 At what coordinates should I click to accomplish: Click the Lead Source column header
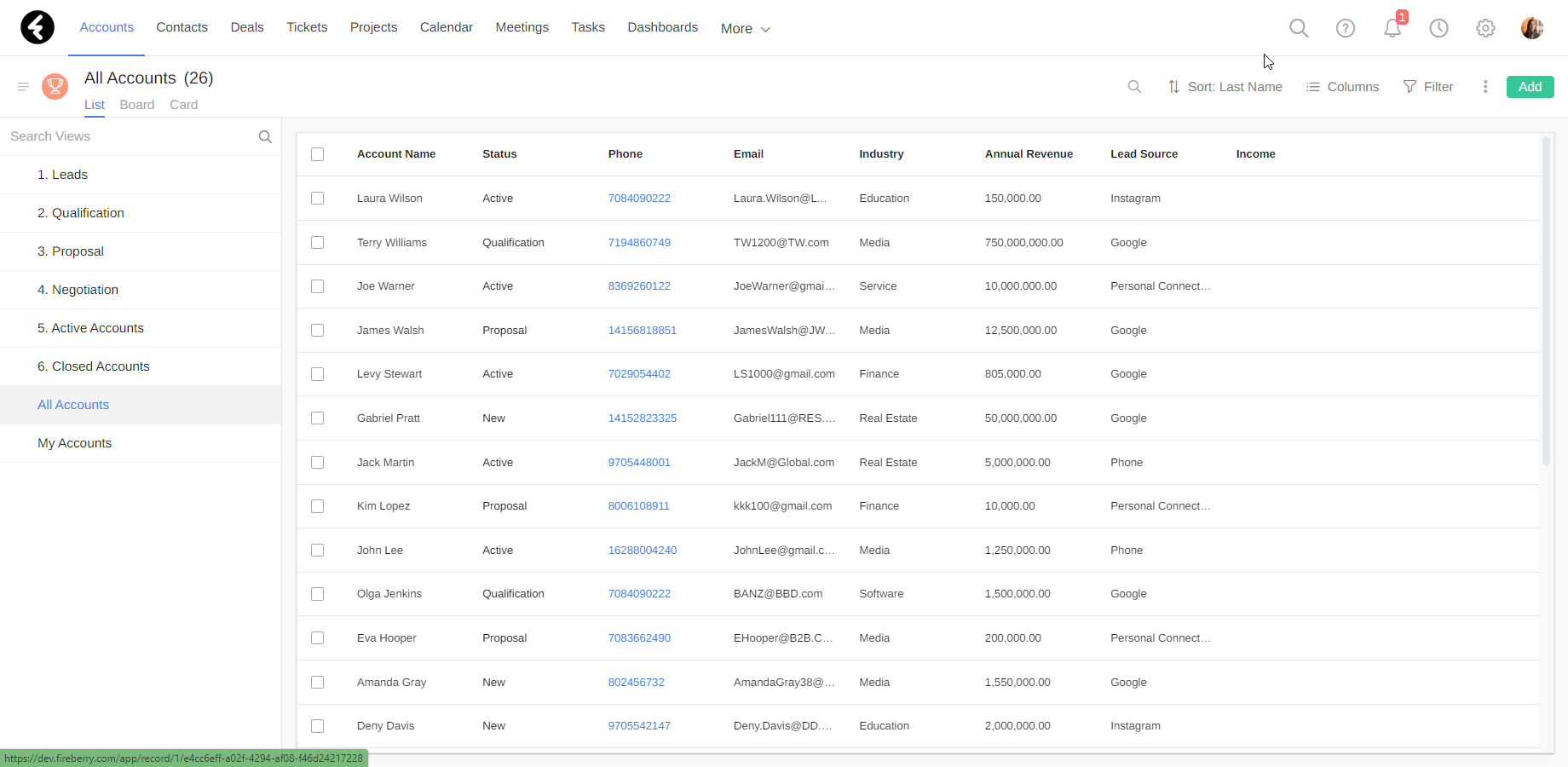1144,154
